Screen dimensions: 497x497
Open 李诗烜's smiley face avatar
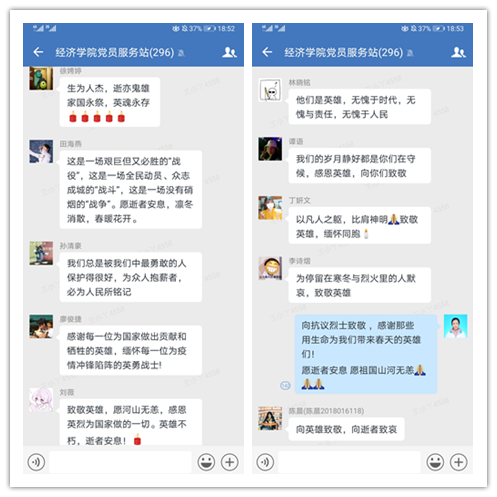pos(270,268)
